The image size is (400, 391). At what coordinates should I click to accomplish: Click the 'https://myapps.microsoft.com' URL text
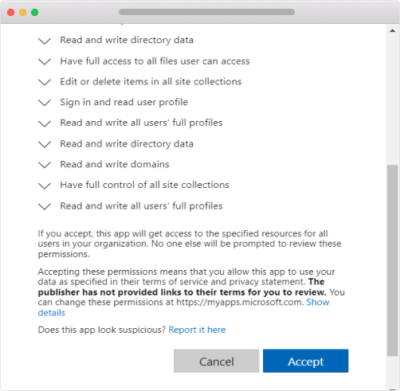coord(240,302)
